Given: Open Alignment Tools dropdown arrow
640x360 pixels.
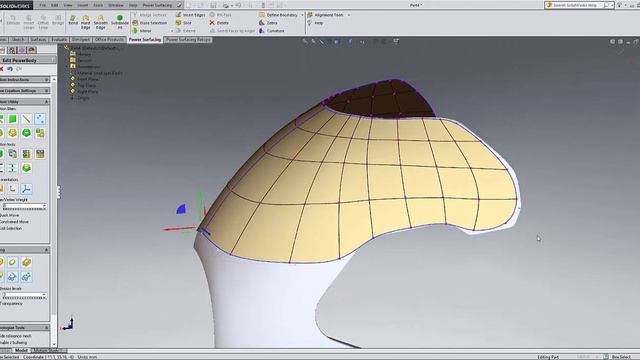Looking at the screenshot, I should click(349, 15).
